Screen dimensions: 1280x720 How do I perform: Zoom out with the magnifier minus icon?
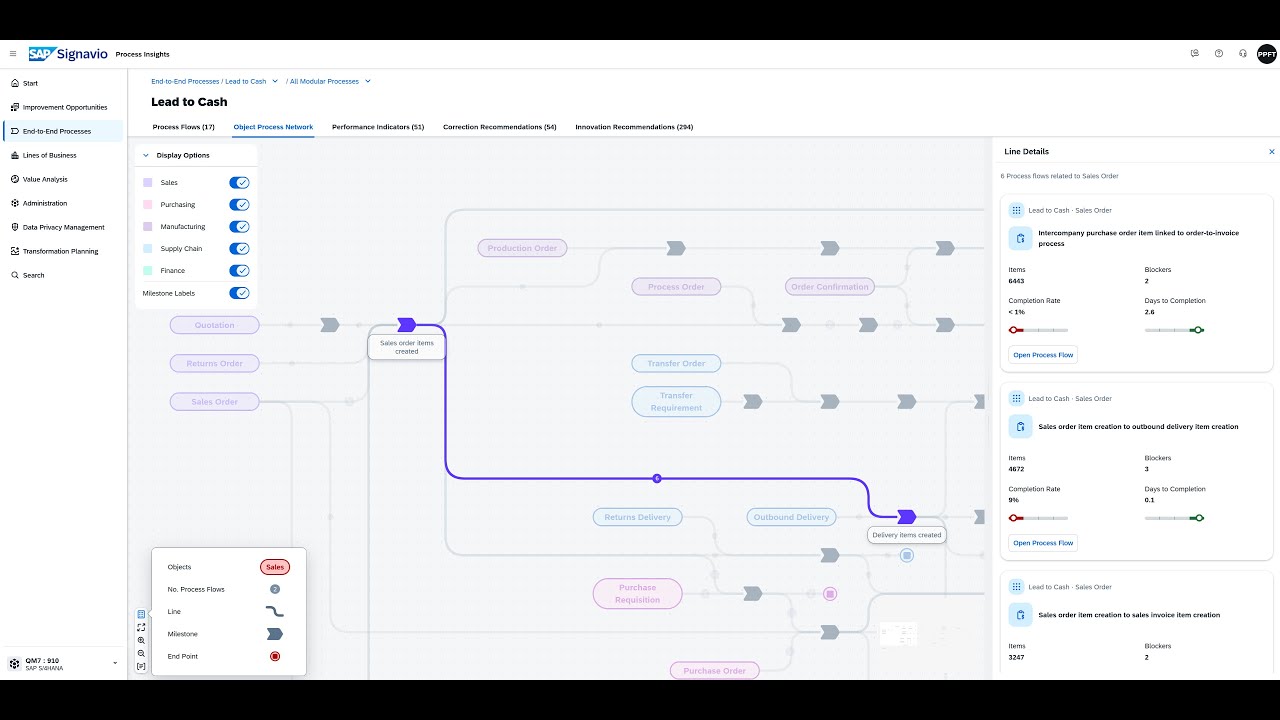point(141,653)
